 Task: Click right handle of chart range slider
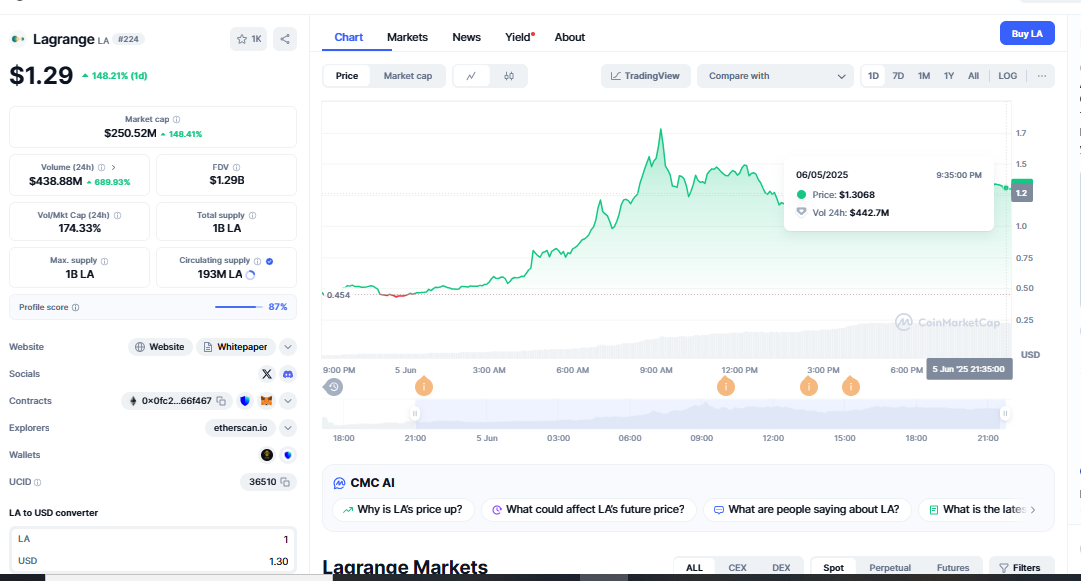1005,414
